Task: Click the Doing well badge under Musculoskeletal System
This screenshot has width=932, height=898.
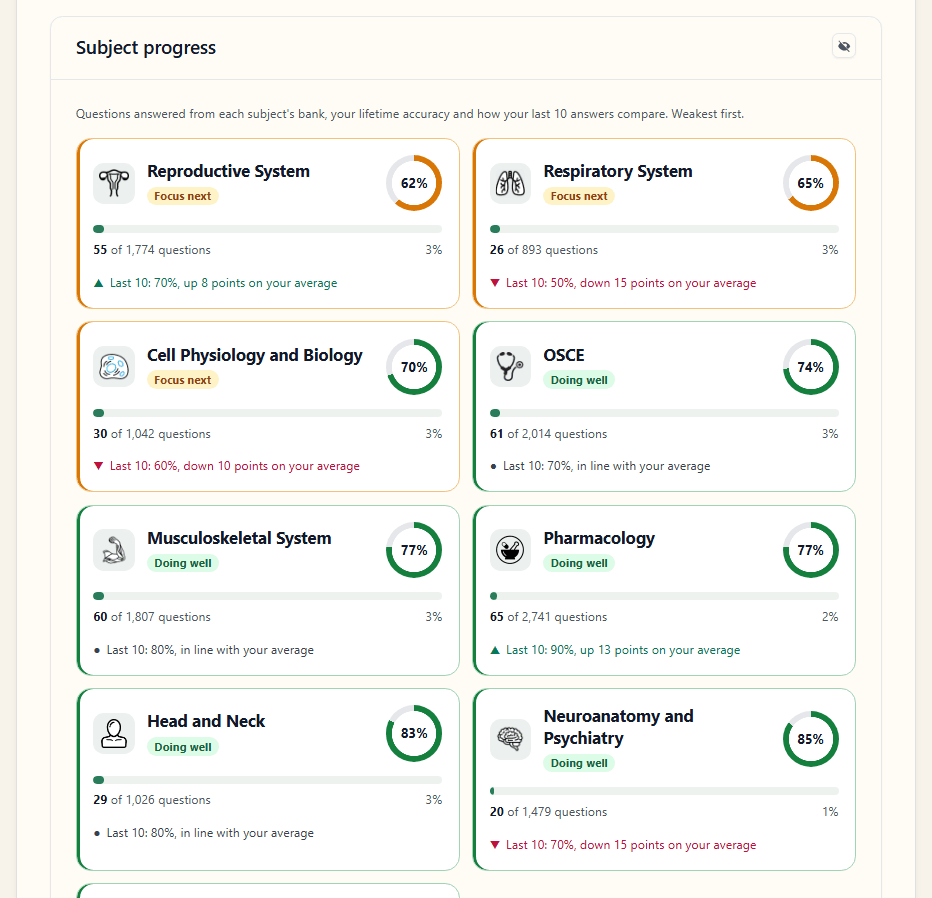Action: pos(182,563)
